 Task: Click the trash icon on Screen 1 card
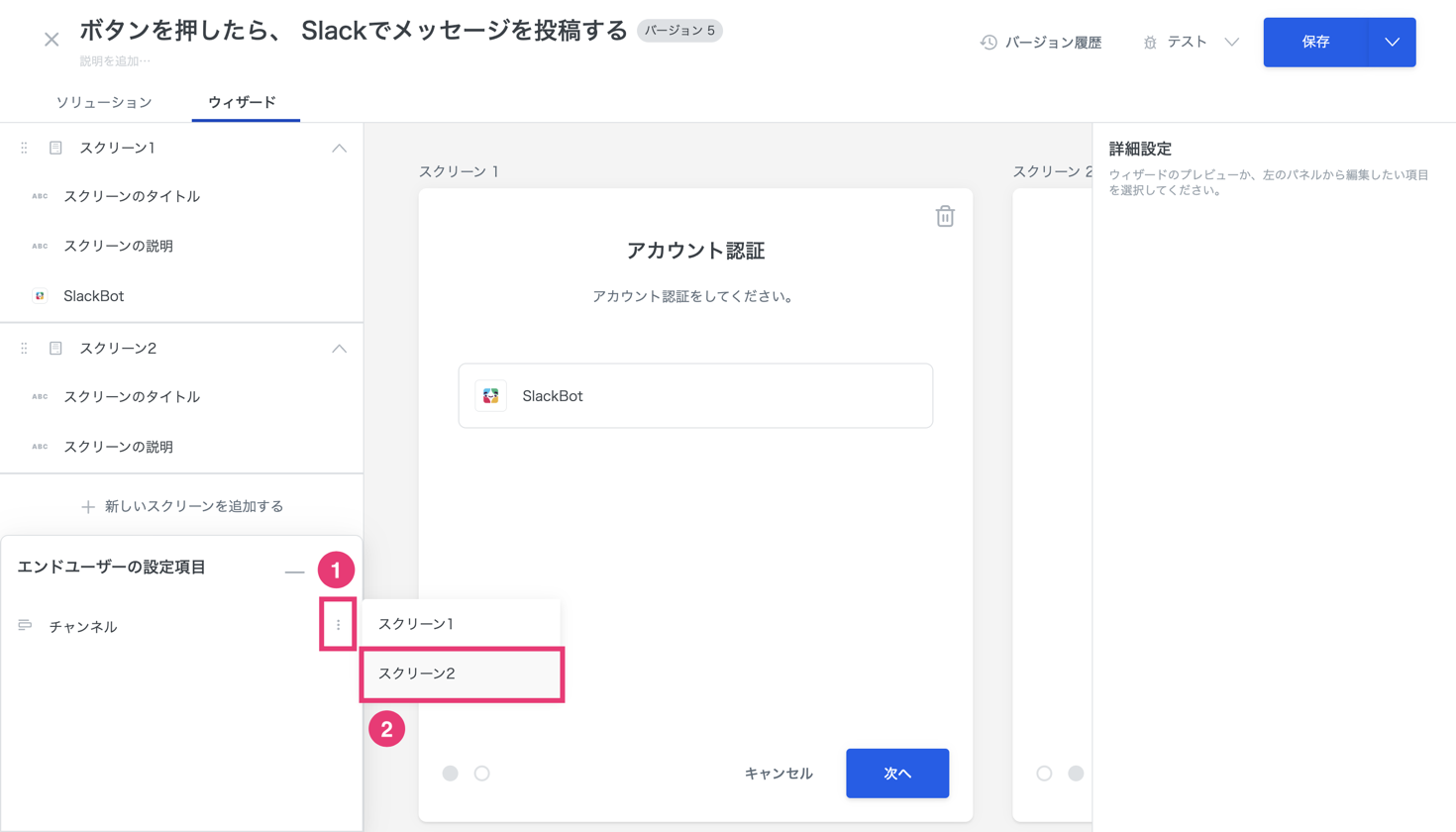[945, 216]
